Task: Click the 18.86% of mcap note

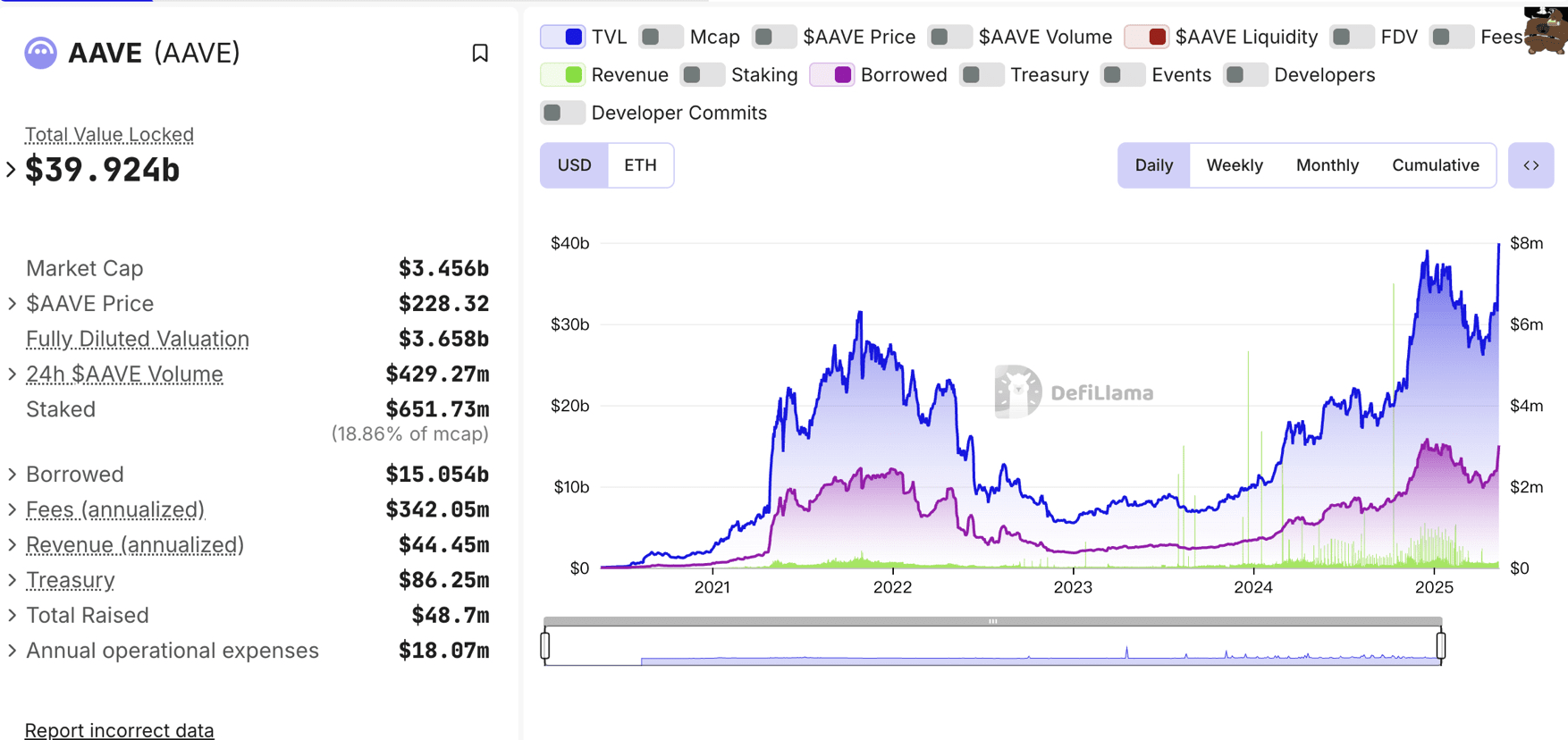Action: coord(410,434)
